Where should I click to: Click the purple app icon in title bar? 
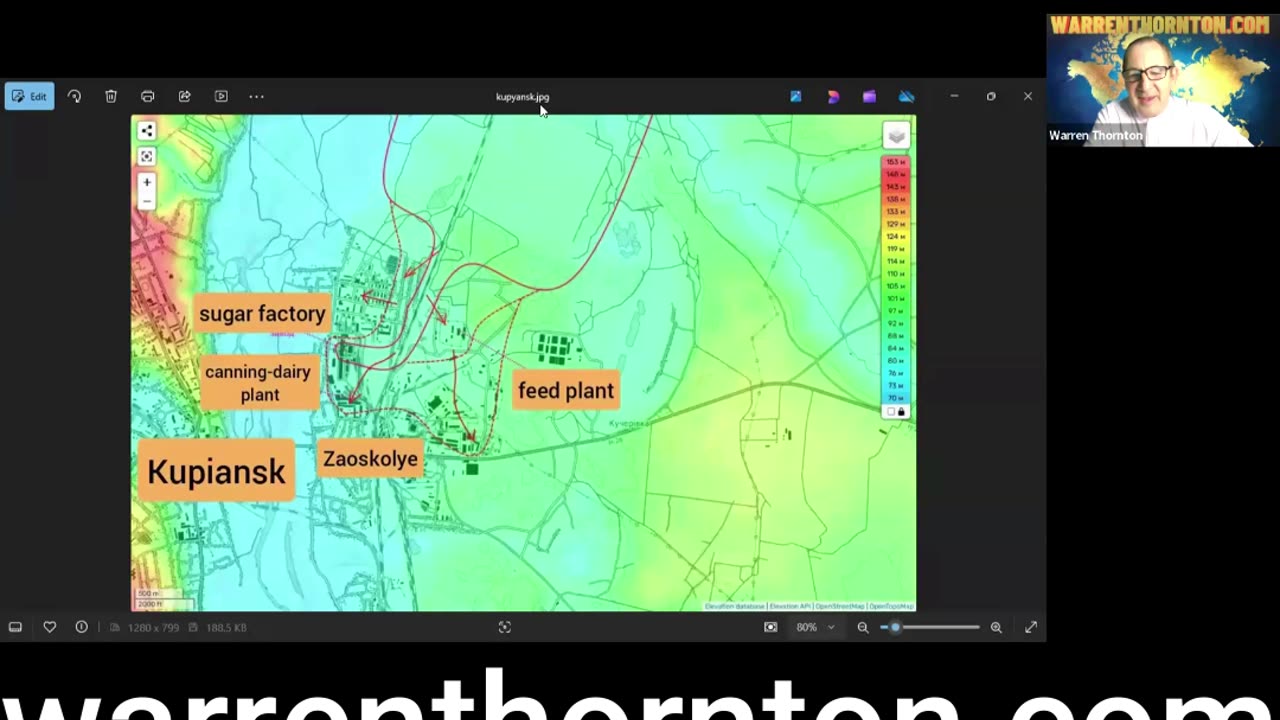point(869,96)
